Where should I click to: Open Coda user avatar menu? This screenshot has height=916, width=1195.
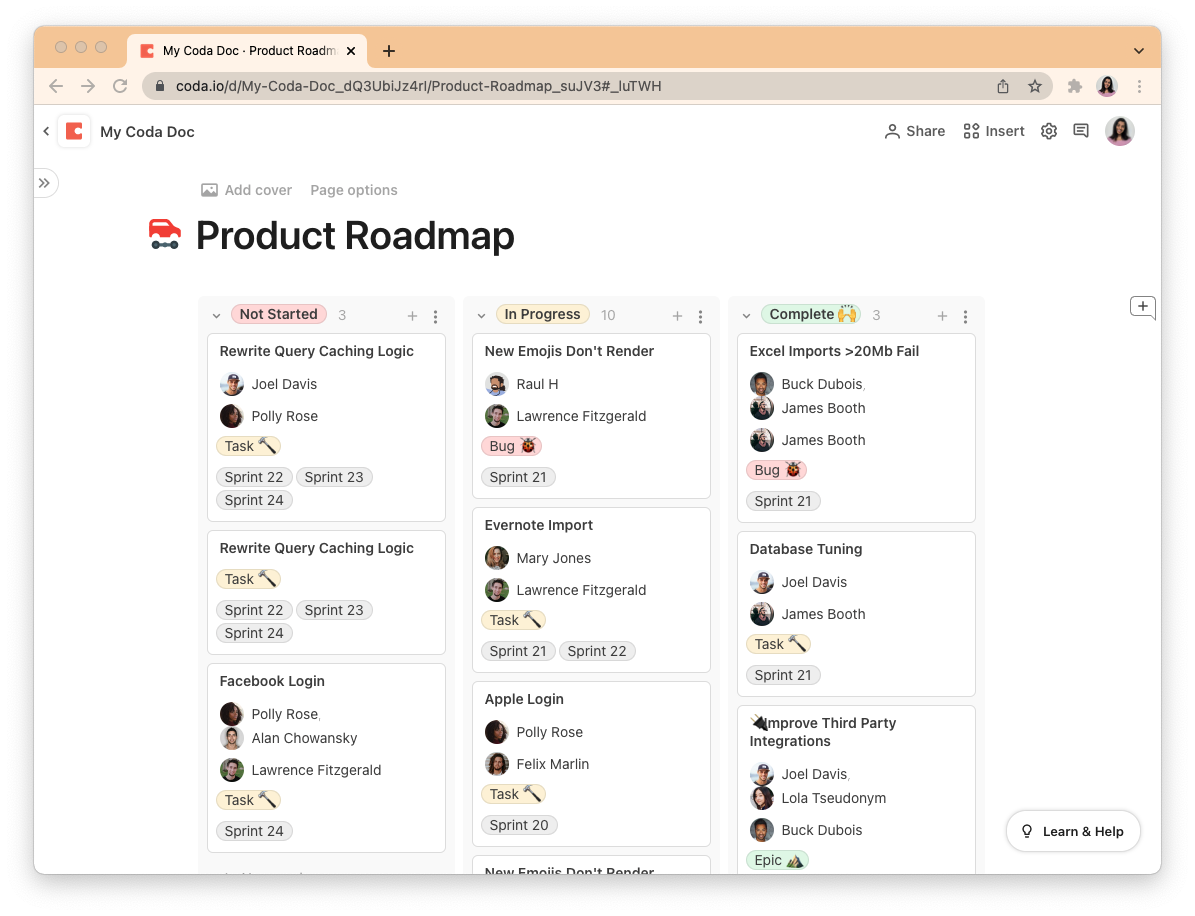click(1120, 131)
